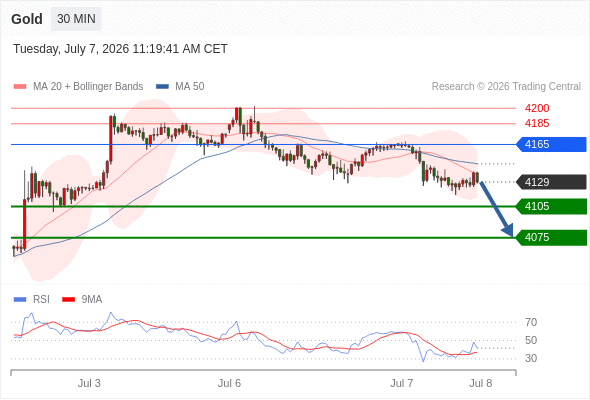This screenshot has width=590, height=400.
Task: Click the Jul 8 date axis marker
Action: (481, 383)
